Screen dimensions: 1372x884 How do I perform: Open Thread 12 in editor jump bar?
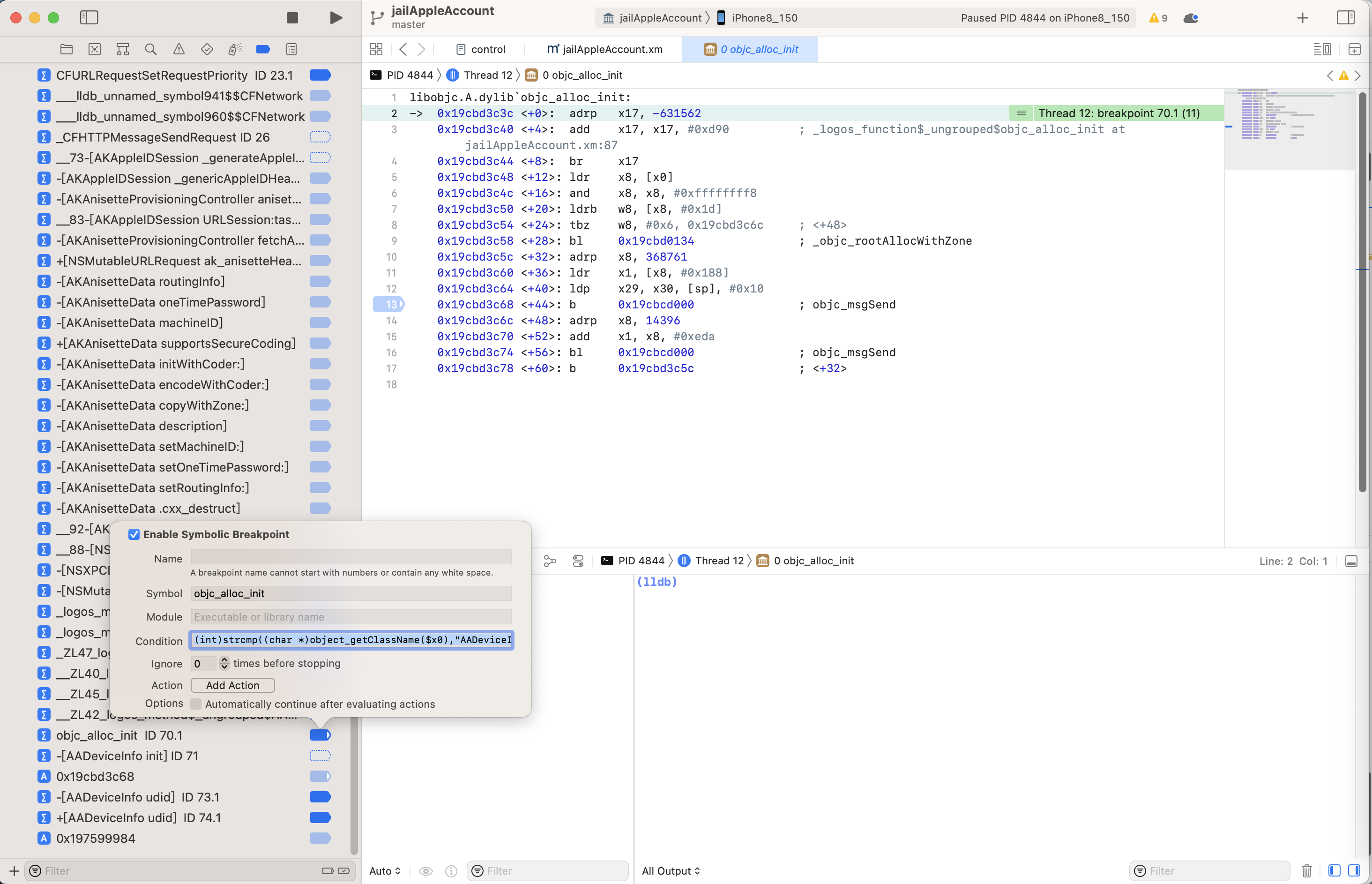[x=480, y=75]
